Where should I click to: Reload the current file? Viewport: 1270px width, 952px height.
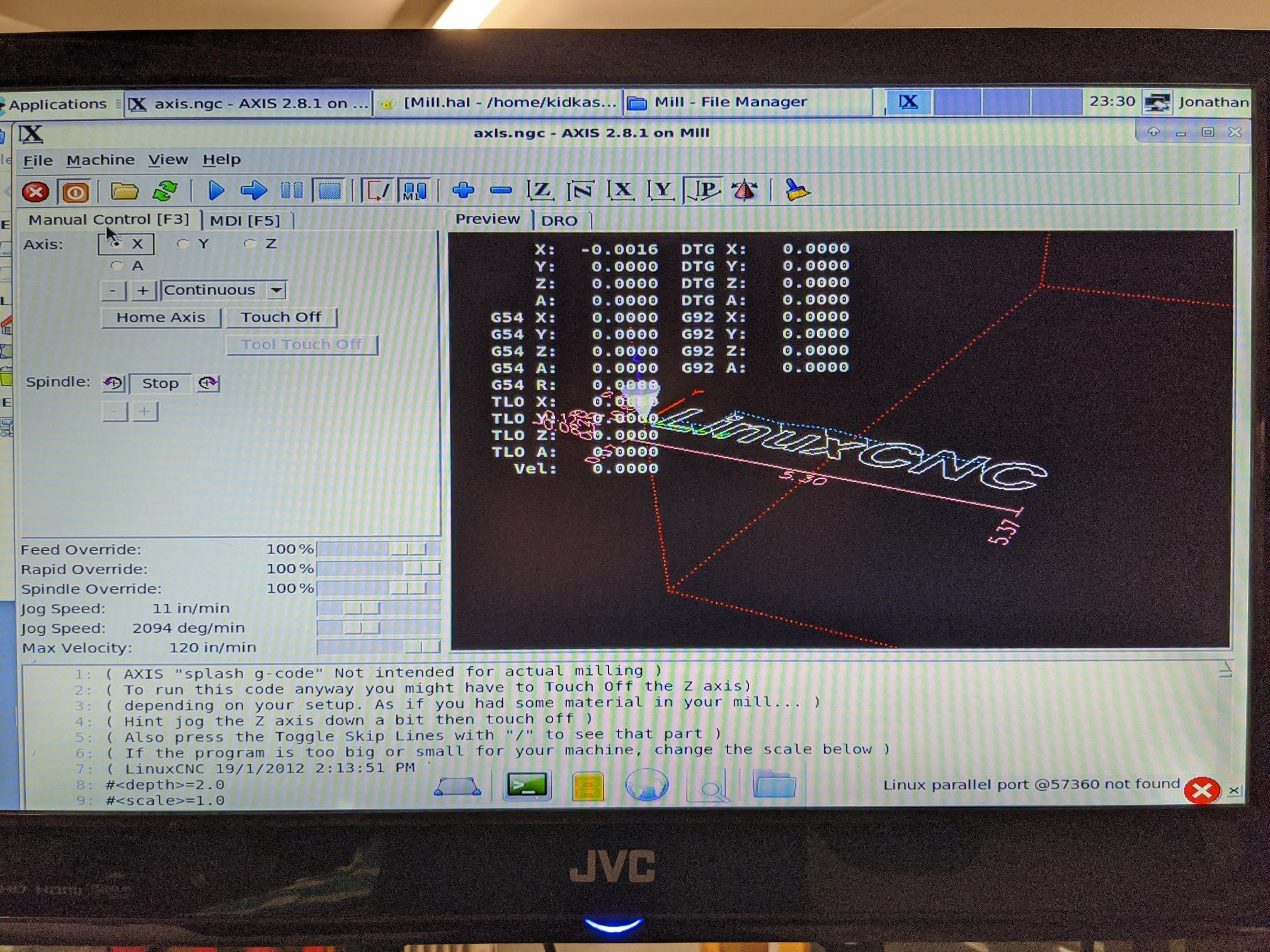(x=164, y=191)
